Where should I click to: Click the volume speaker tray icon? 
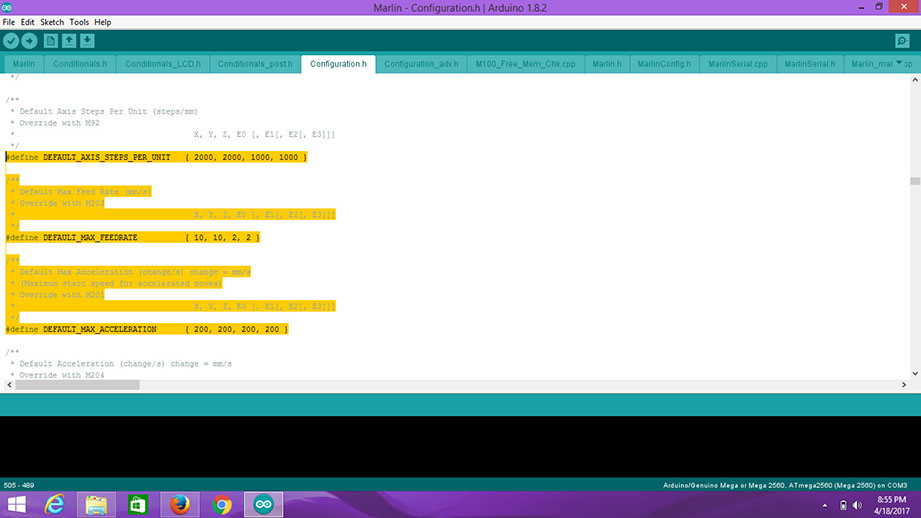857,505
